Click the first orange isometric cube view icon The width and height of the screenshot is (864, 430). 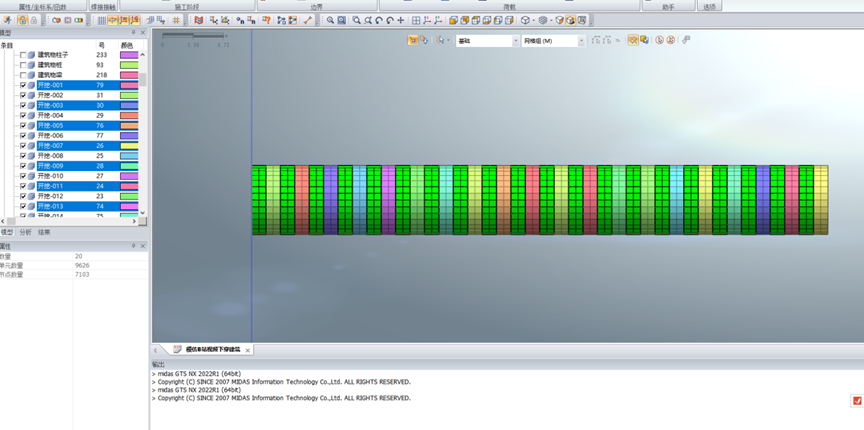[453, 20]
